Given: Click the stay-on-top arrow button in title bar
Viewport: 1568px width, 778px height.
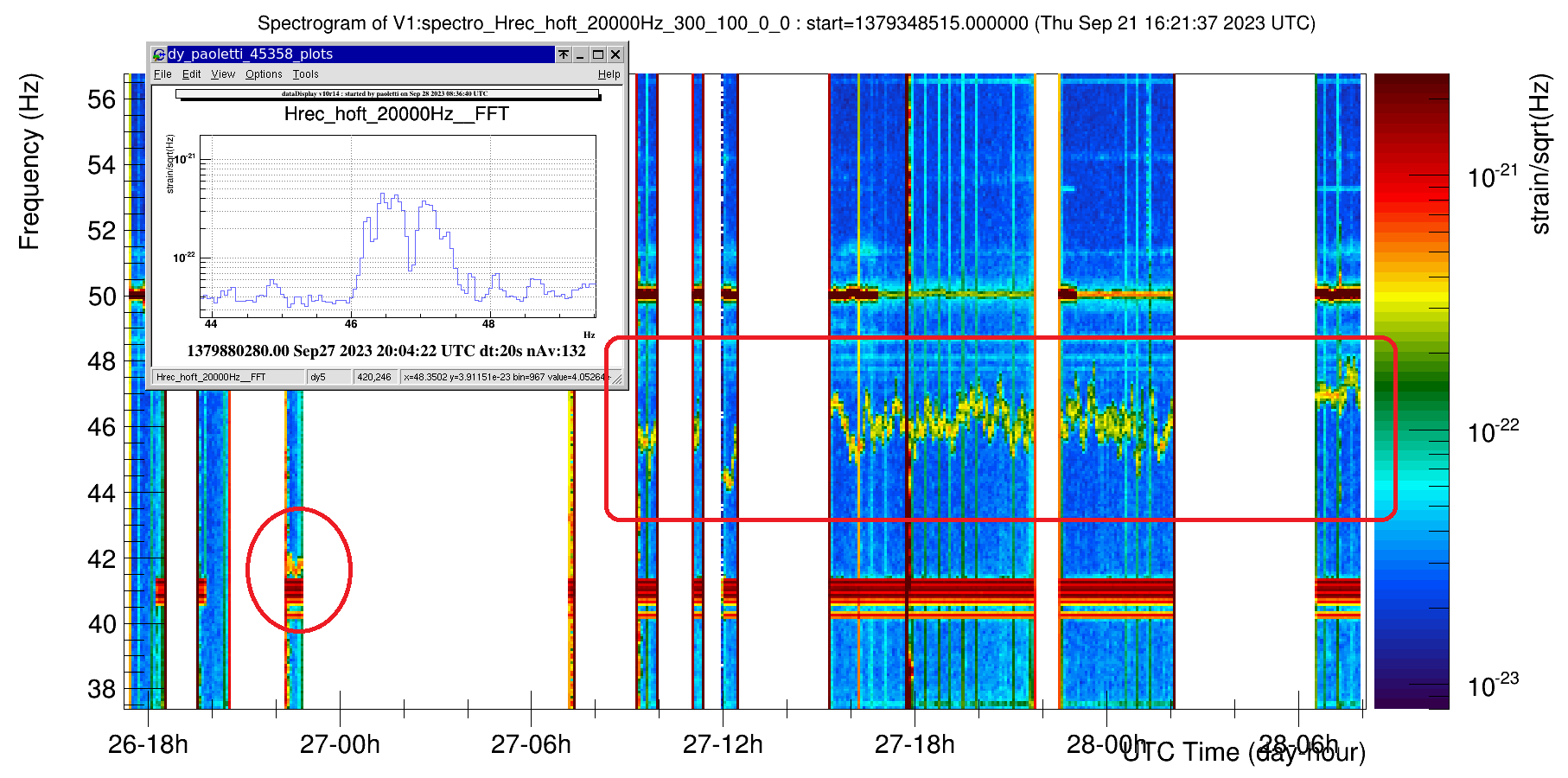Looking at the screenshot, I should (563, 54).
